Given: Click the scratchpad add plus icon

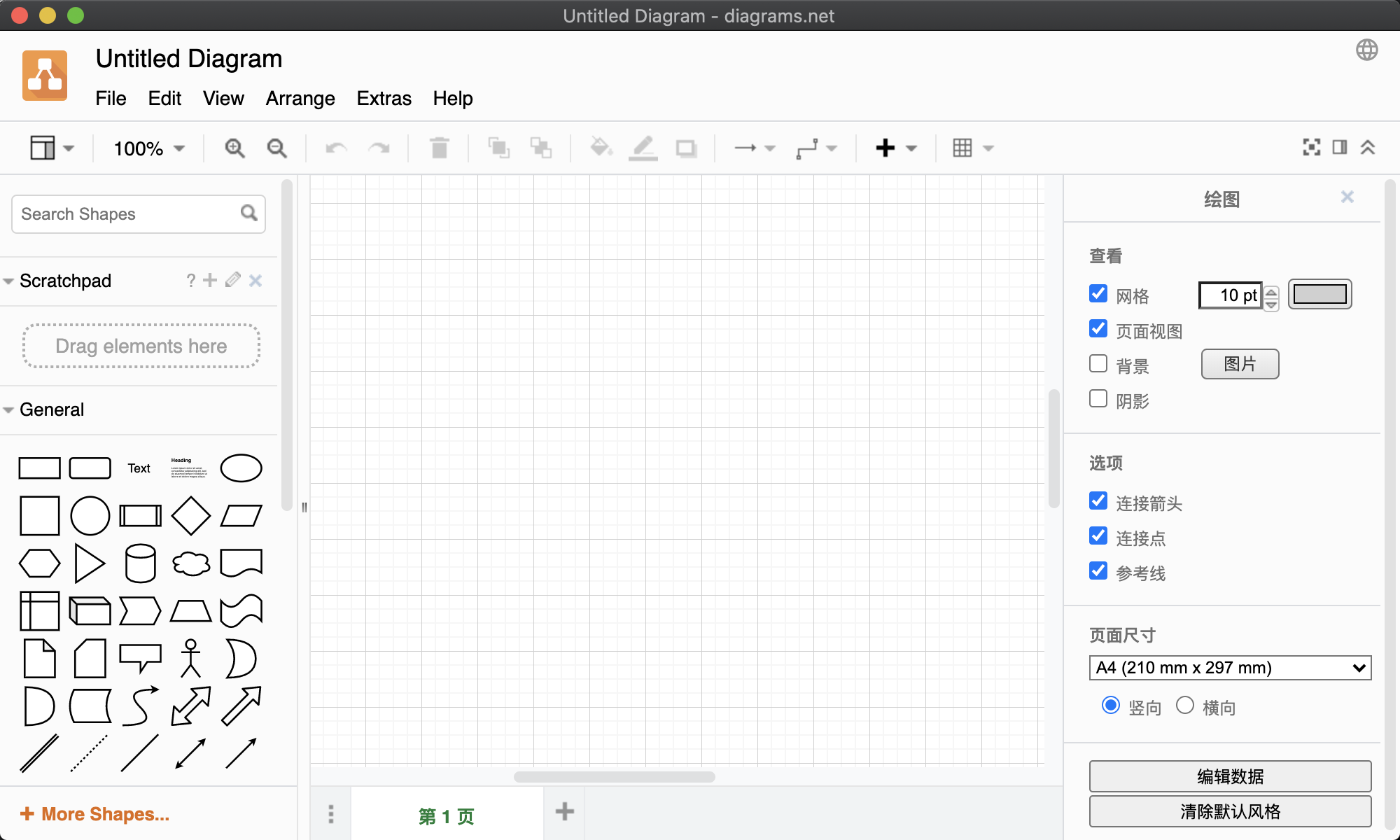Looking at the screenshot, I should click(x=210, y=281).
